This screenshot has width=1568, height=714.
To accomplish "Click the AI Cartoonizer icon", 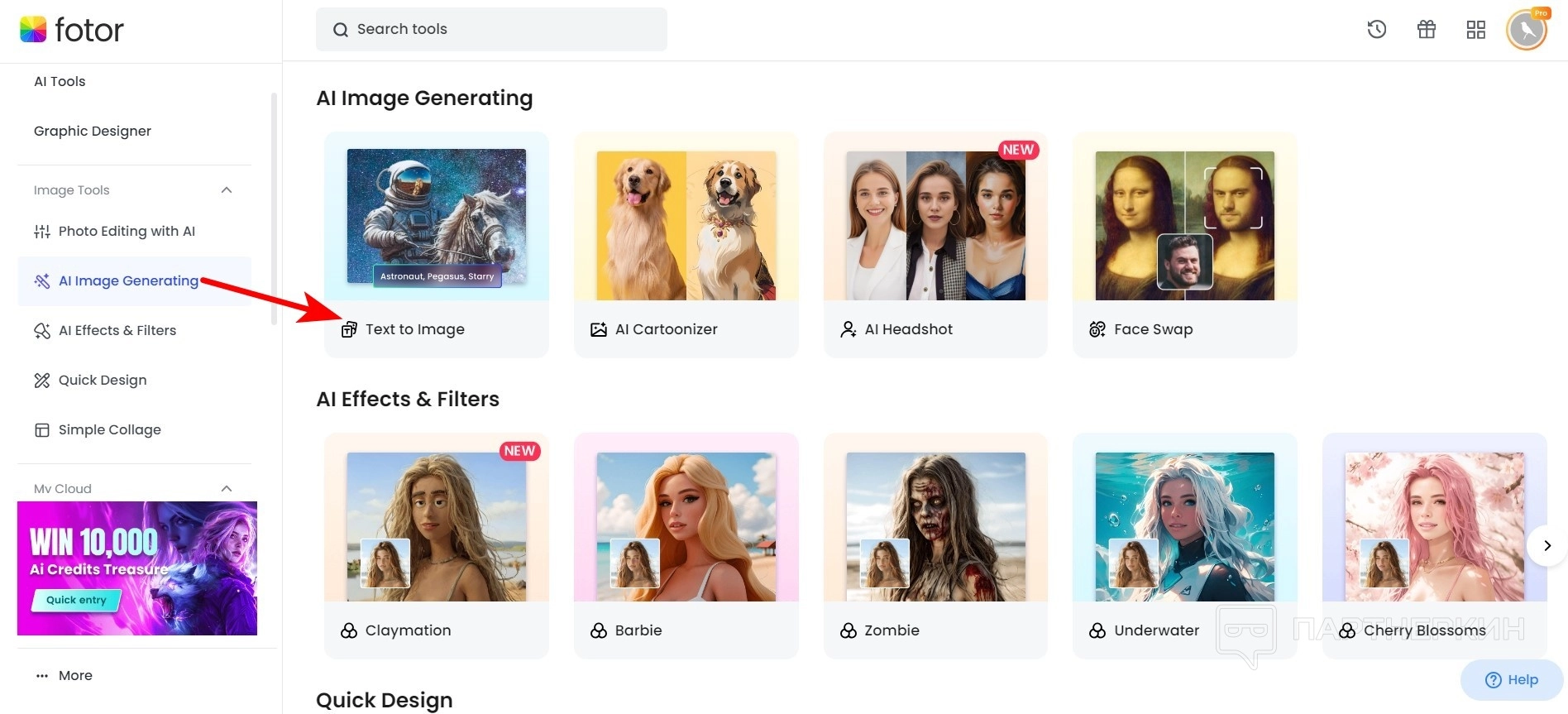I will [x=599, y=329].
